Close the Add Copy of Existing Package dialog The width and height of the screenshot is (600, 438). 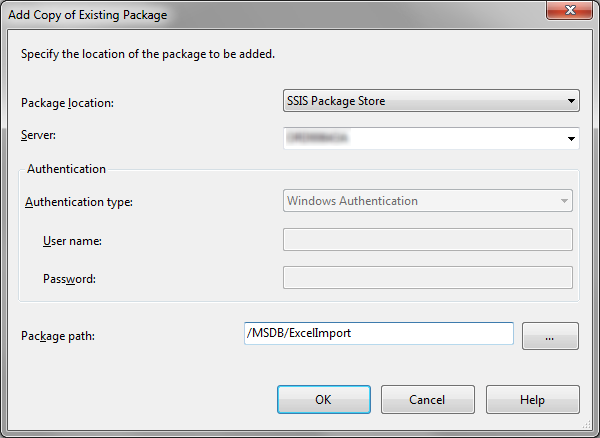[x=569, y=10]
